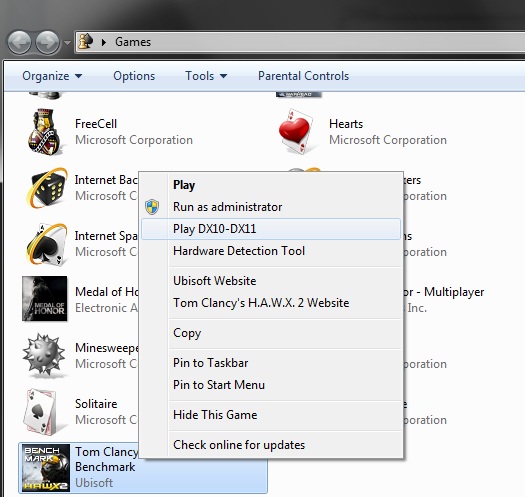Open Parental Controls
Viewport: 525px width, 497px height.
(x=303, y=76)
